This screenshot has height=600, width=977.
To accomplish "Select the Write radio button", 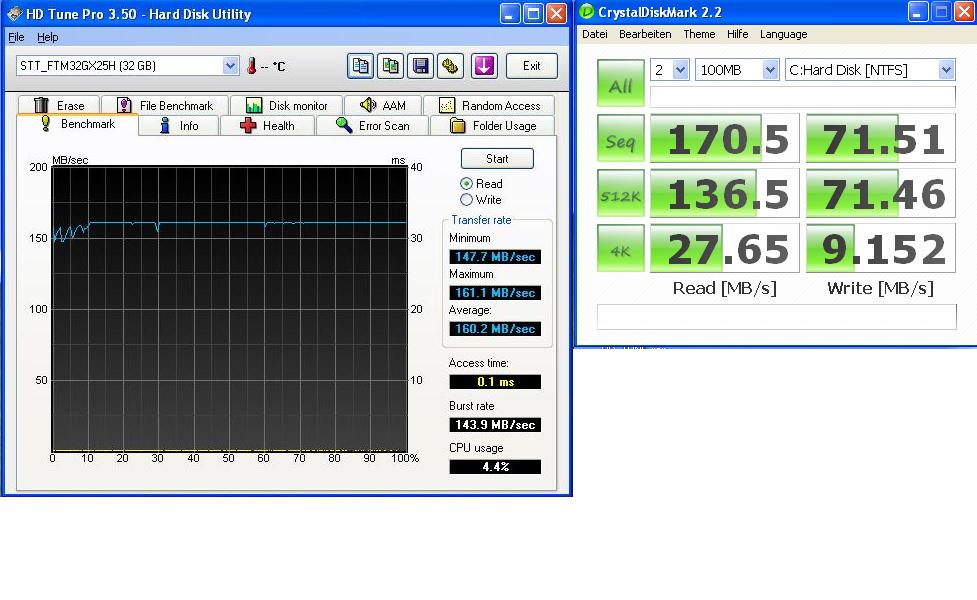I will (466, 200).
